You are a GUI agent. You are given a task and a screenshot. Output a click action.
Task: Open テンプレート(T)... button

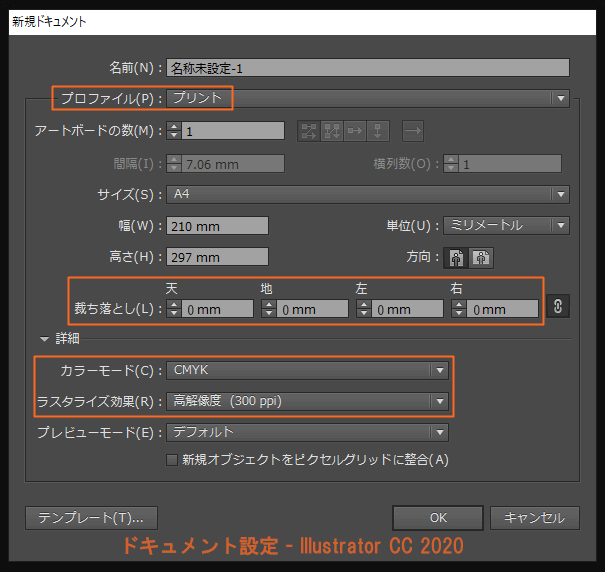pos(91,518)
